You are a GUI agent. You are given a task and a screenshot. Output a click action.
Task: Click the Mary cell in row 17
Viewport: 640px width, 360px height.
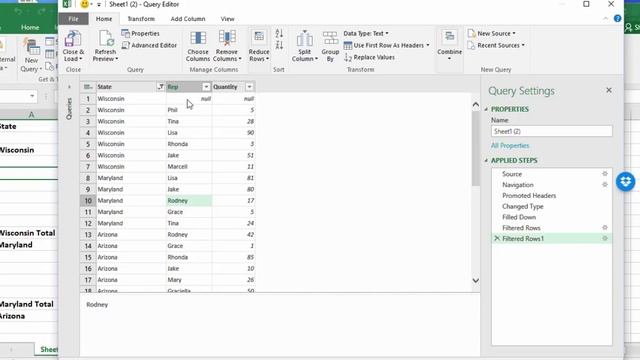[189, 280]
